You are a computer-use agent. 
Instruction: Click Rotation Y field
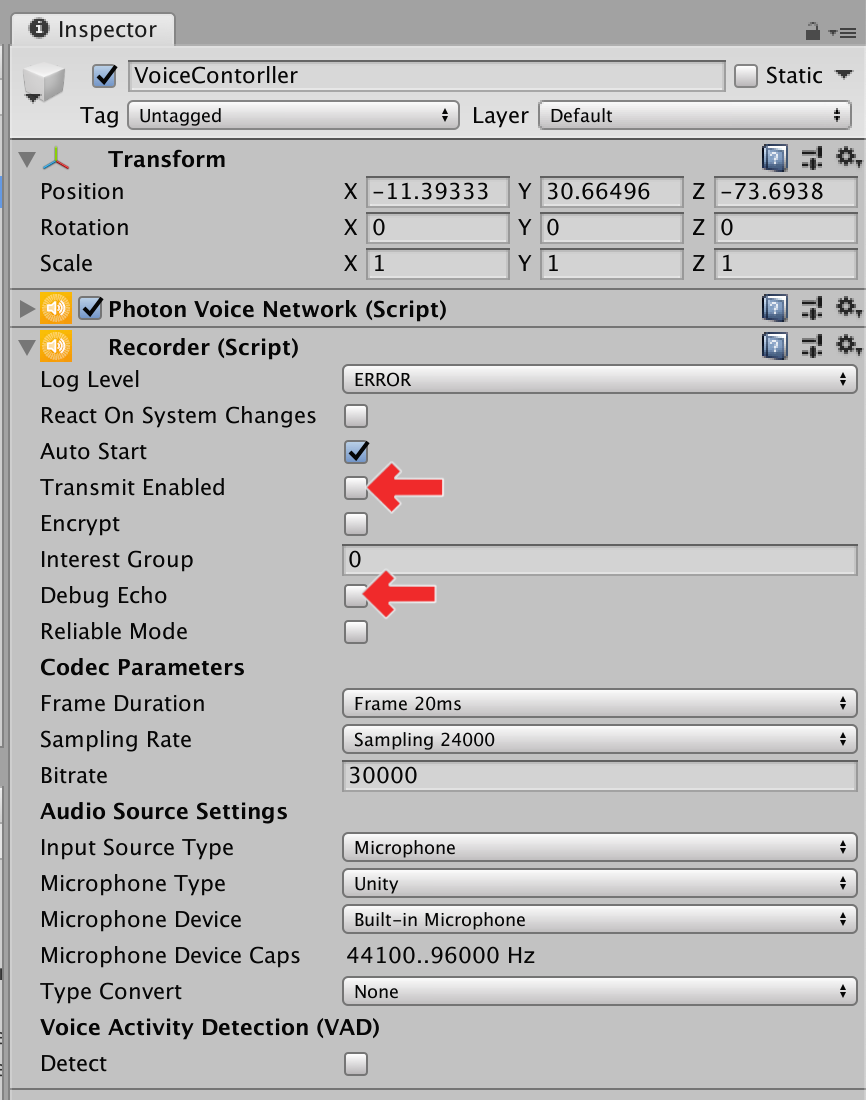pyautogui.click(x=611, y=227)
